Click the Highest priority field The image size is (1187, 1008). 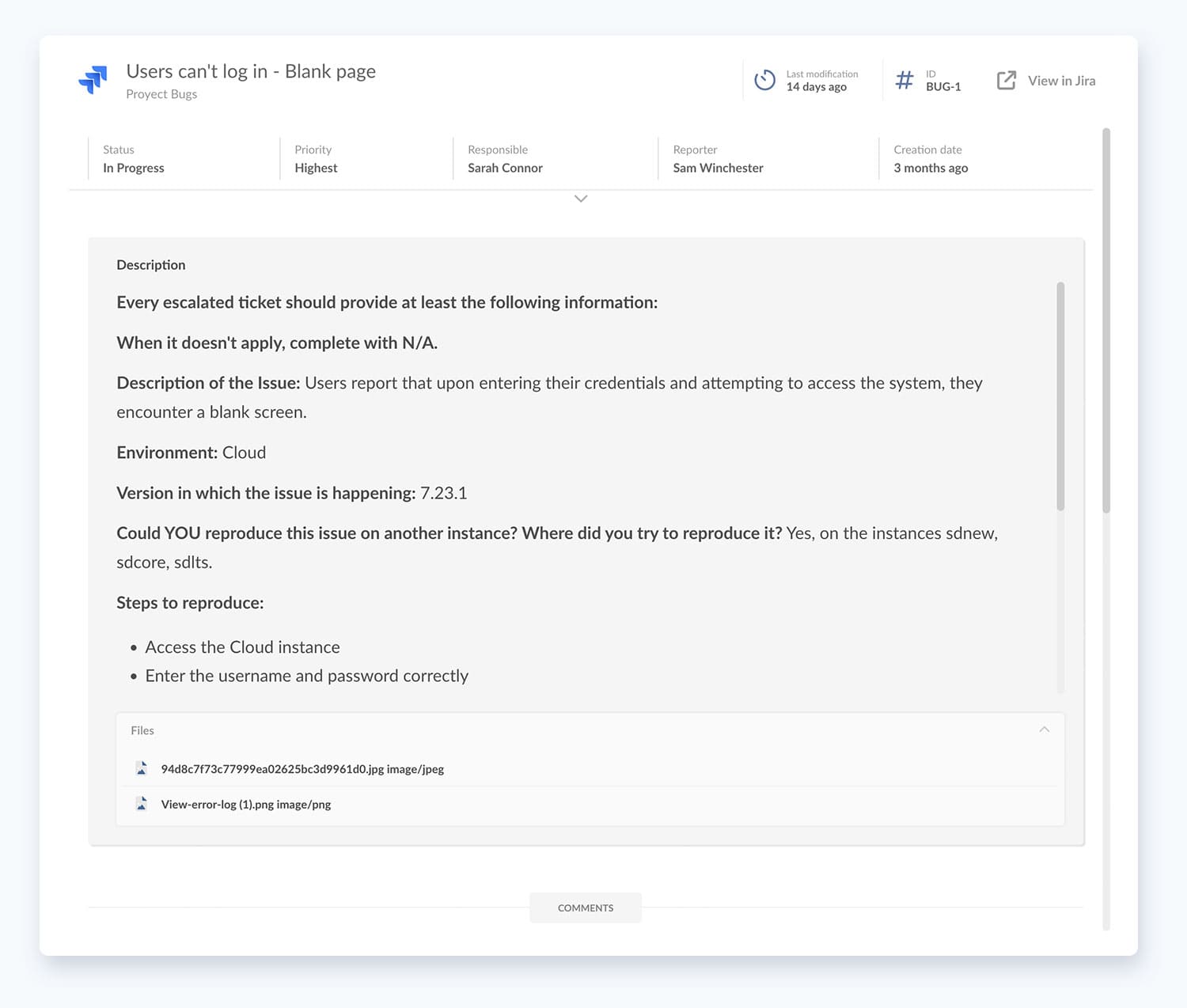click(x=316, y=167)
